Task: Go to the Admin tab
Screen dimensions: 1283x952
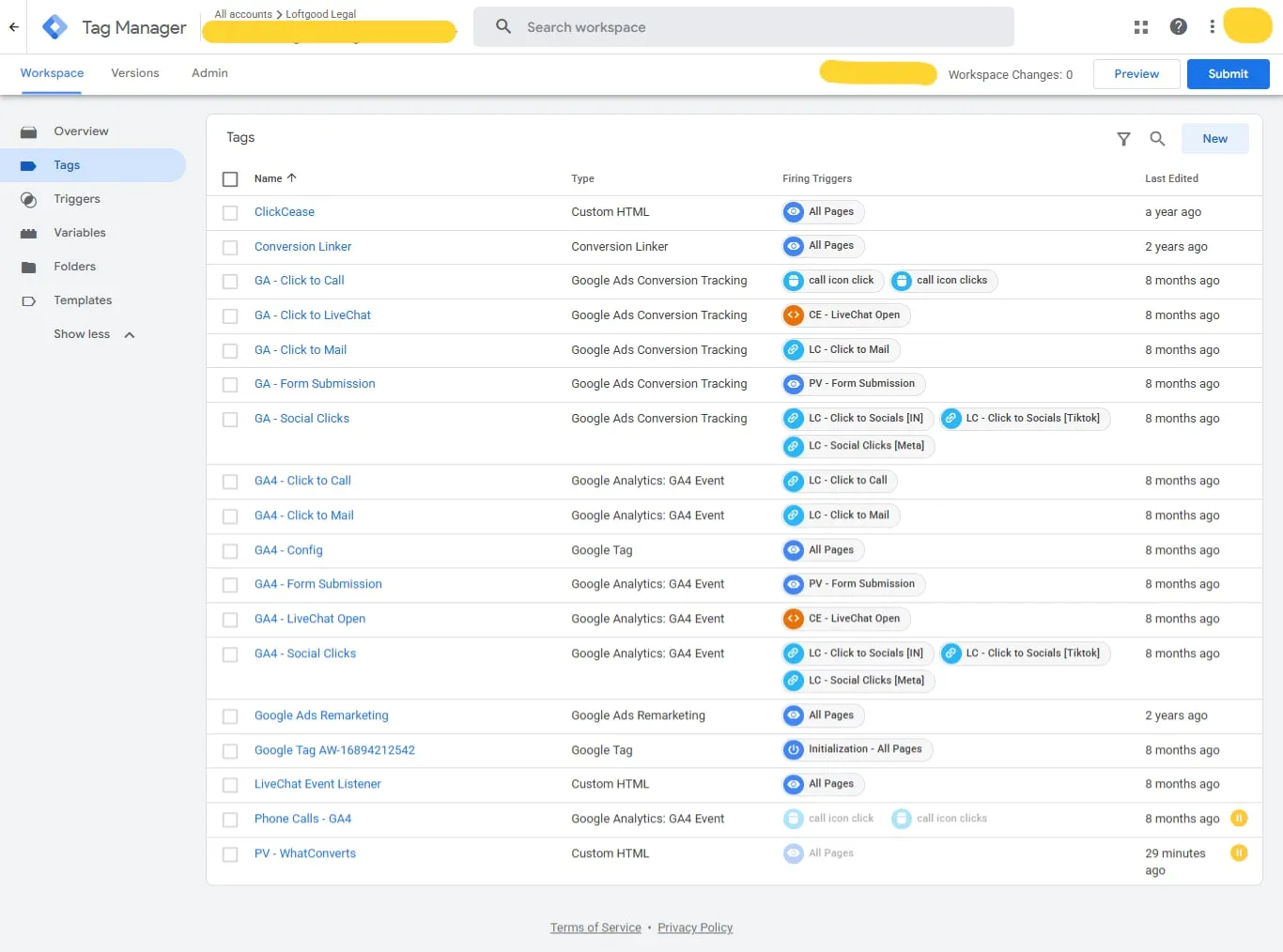Action: click(209, 73)
